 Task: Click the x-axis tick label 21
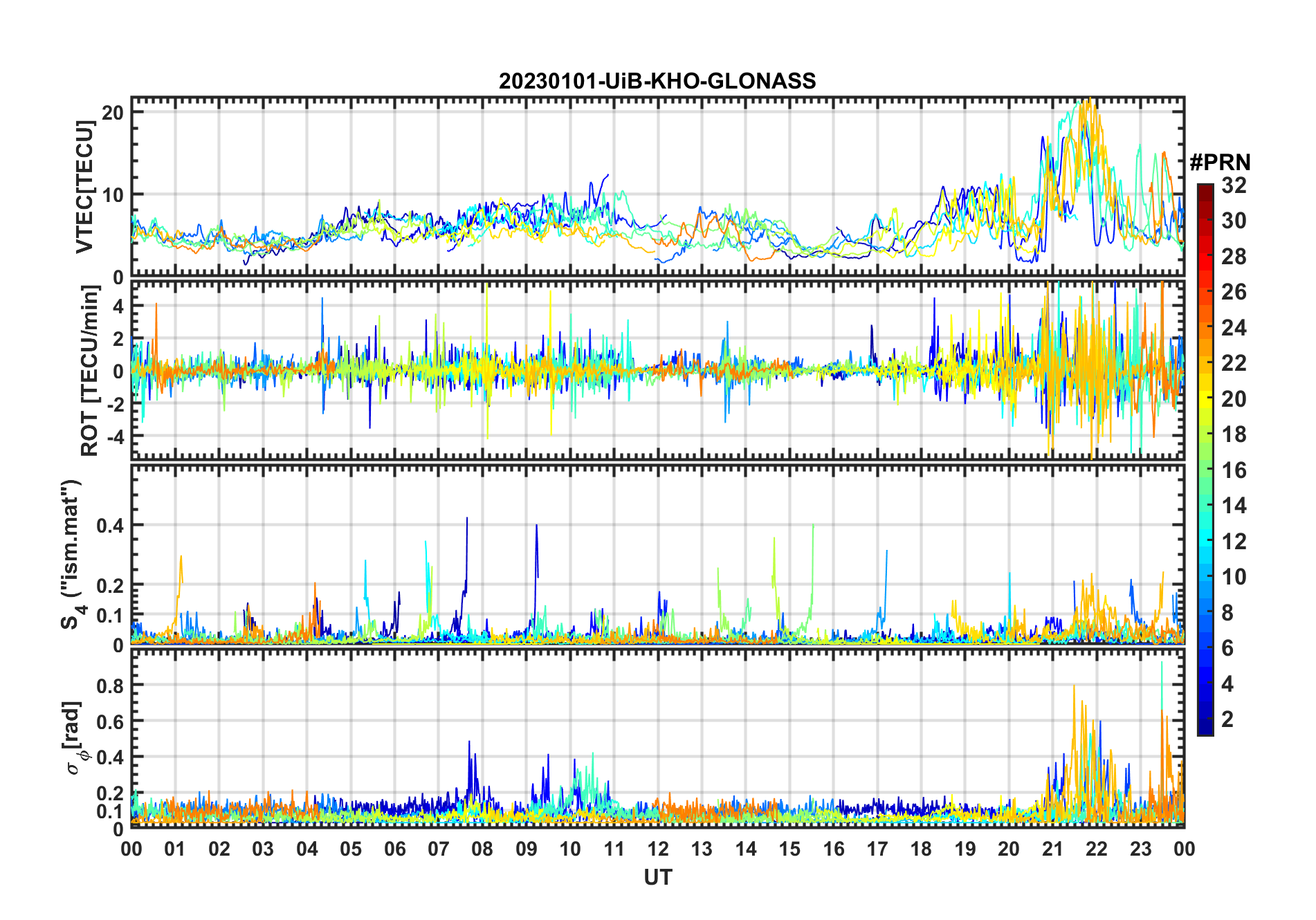click(x=1053, y=849)
